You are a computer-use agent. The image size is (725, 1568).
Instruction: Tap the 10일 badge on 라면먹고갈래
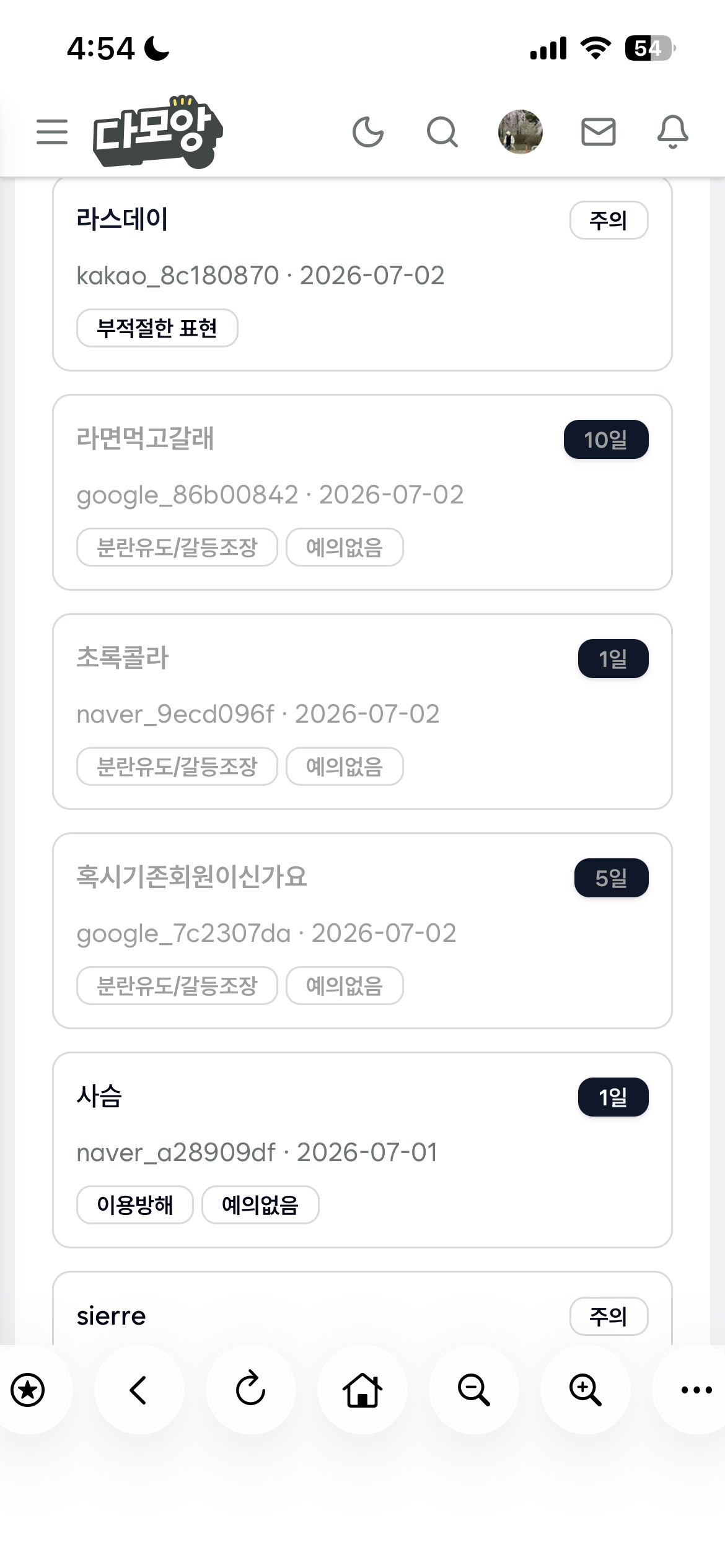pos(606,440)
